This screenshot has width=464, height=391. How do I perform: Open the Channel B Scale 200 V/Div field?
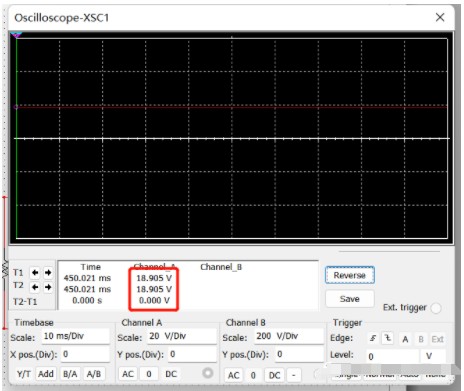point(289,336)
